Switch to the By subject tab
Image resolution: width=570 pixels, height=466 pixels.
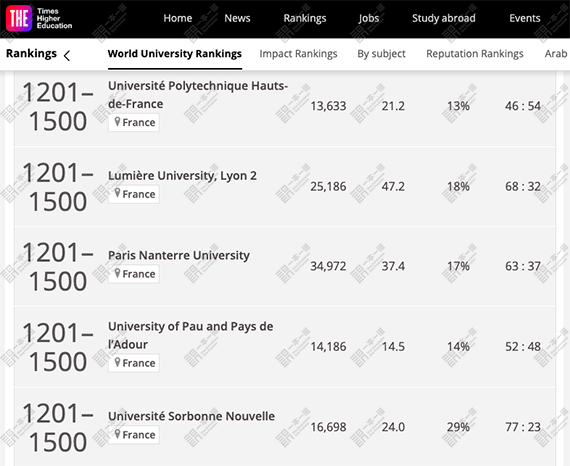coord(381,54)
